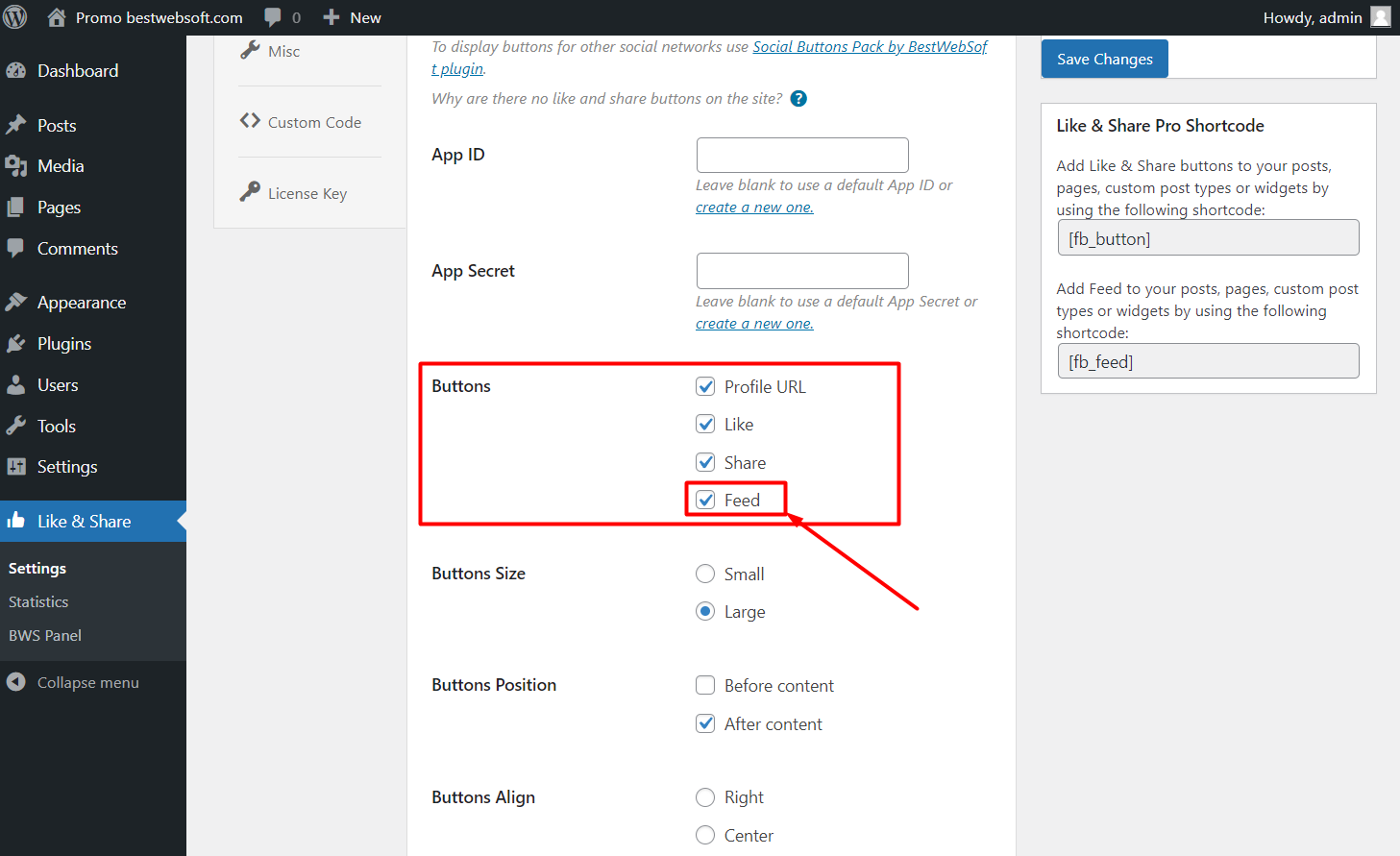Choose Center buttons alignment
This screenshot has width=1400, height=856.
click(704, 835)
